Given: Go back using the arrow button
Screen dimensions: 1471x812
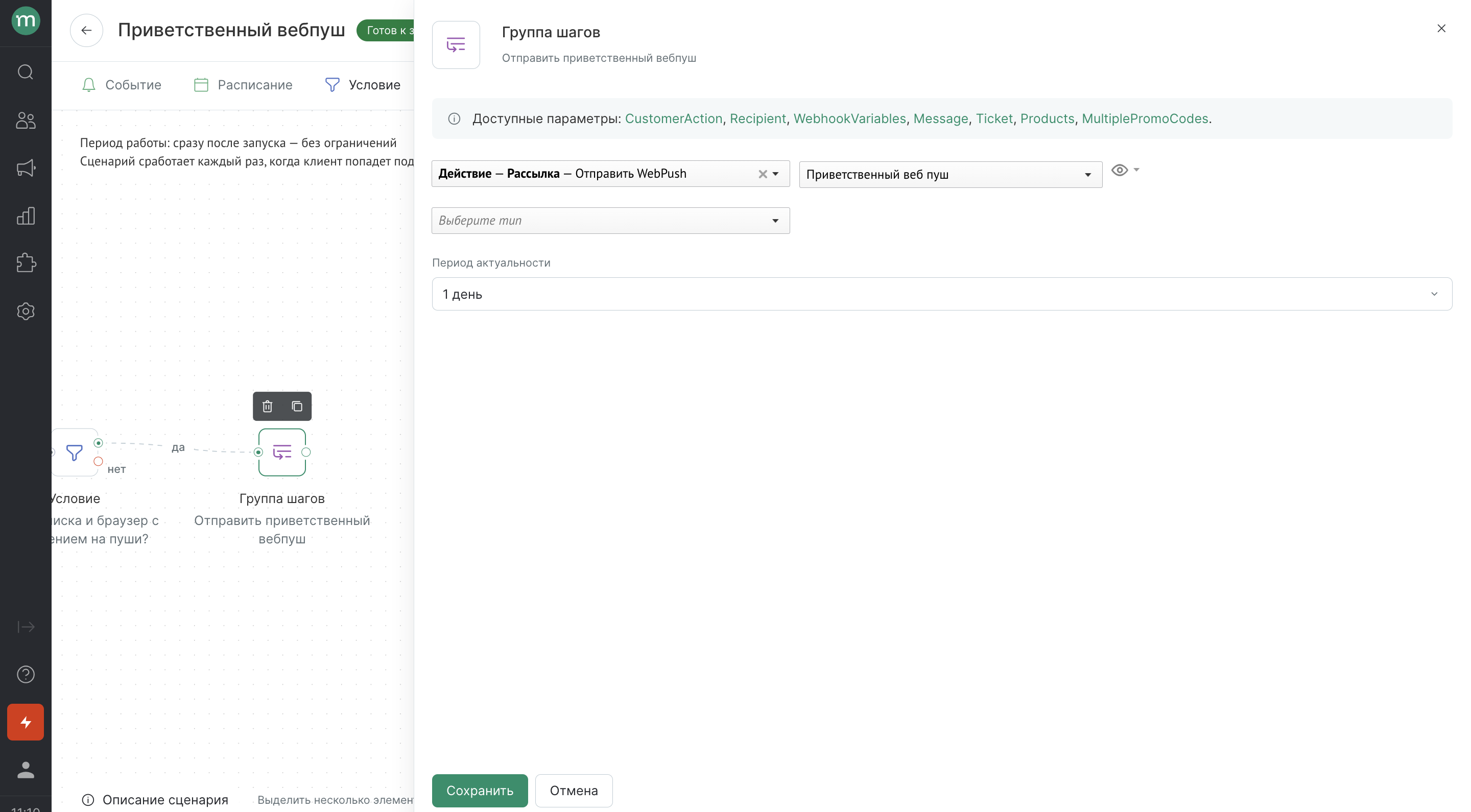Looking at the screenshot, I should pyautogui.click(x=86, y=30).
